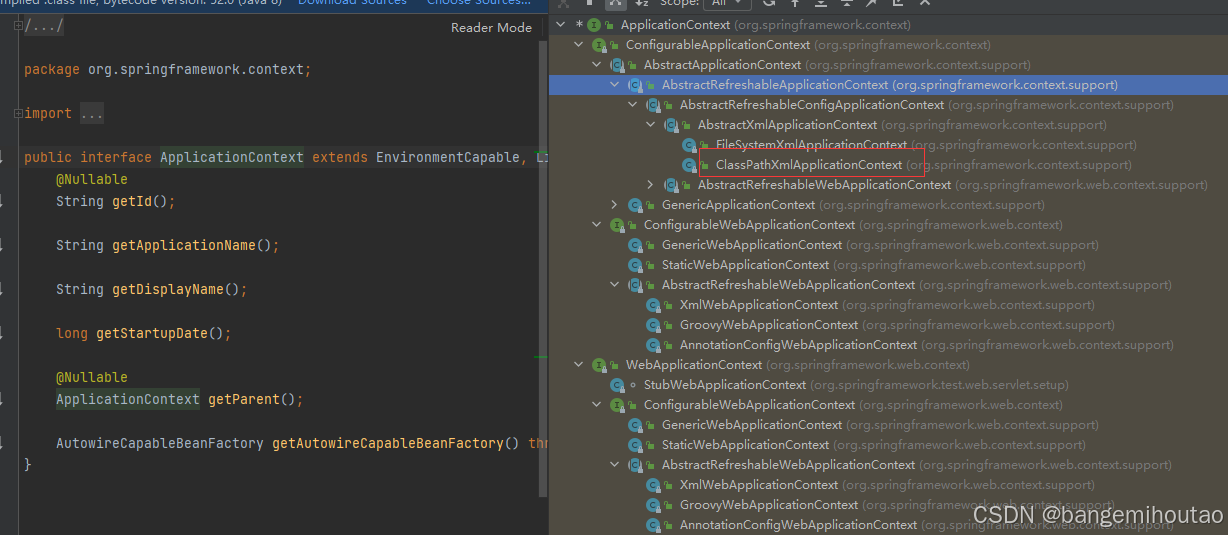Collapse the AbstractRefreshableConfigApplicationContext node
The width and height of the screenshot is (1228, 535).
(633, 105)
